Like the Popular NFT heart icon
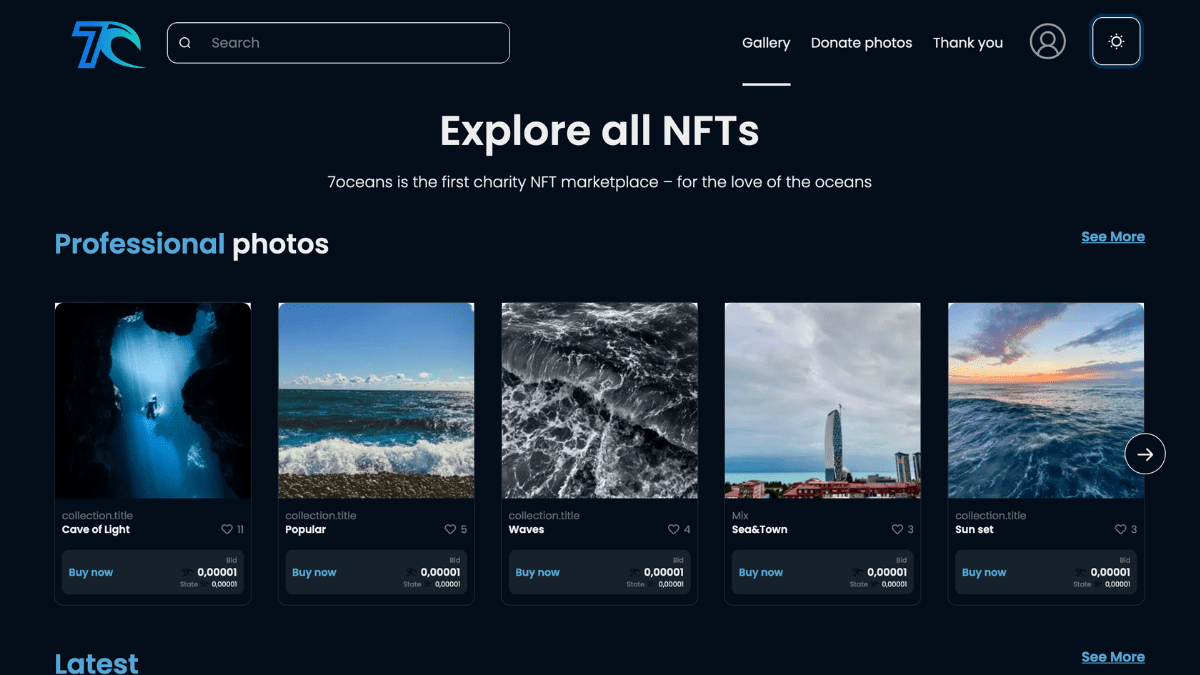The width and height of the screenshot is (1200, 675). click(x=450, y=530)
